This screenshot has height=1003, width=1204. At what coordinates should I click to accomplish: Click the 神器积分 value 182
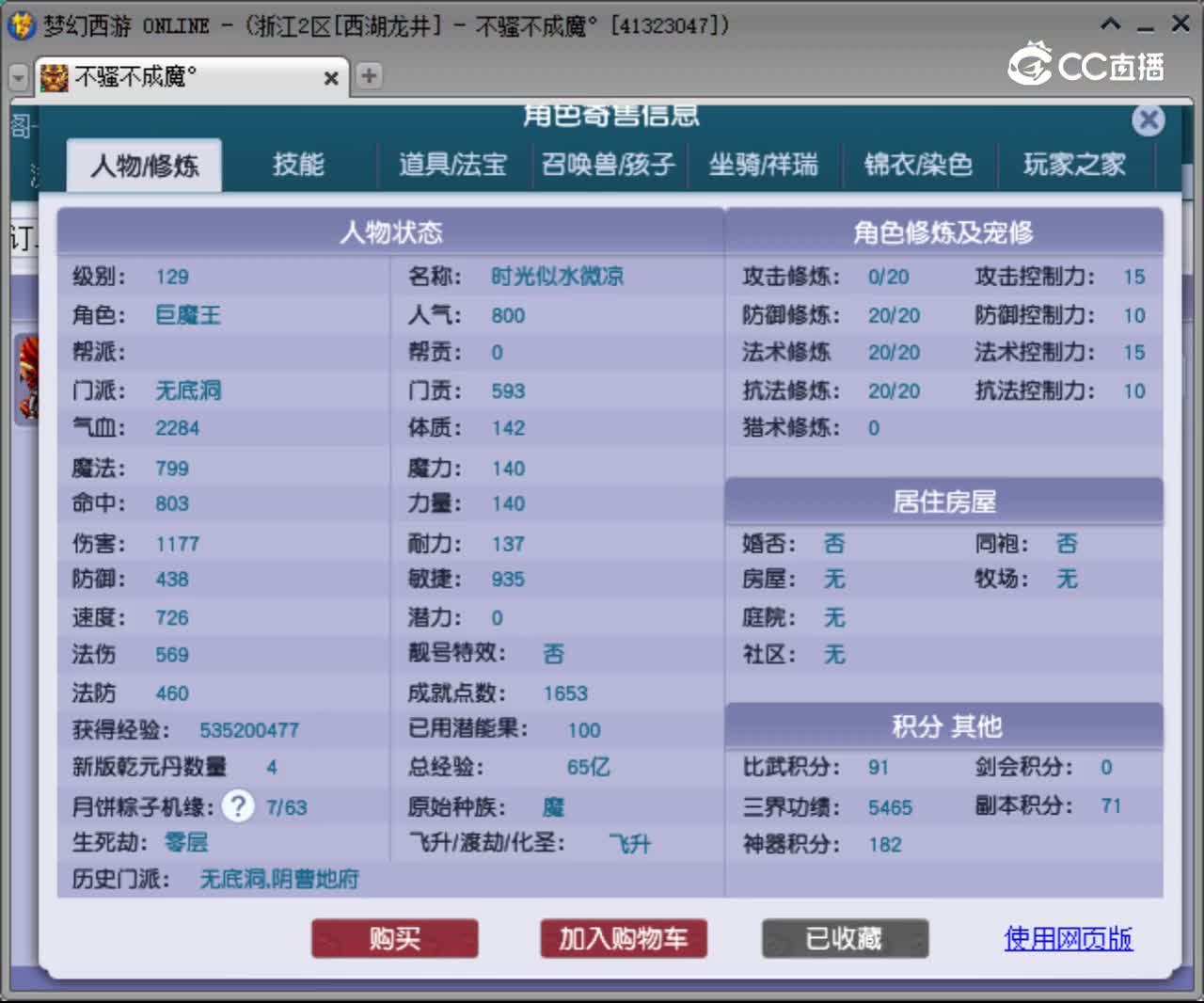click(885, 845)
